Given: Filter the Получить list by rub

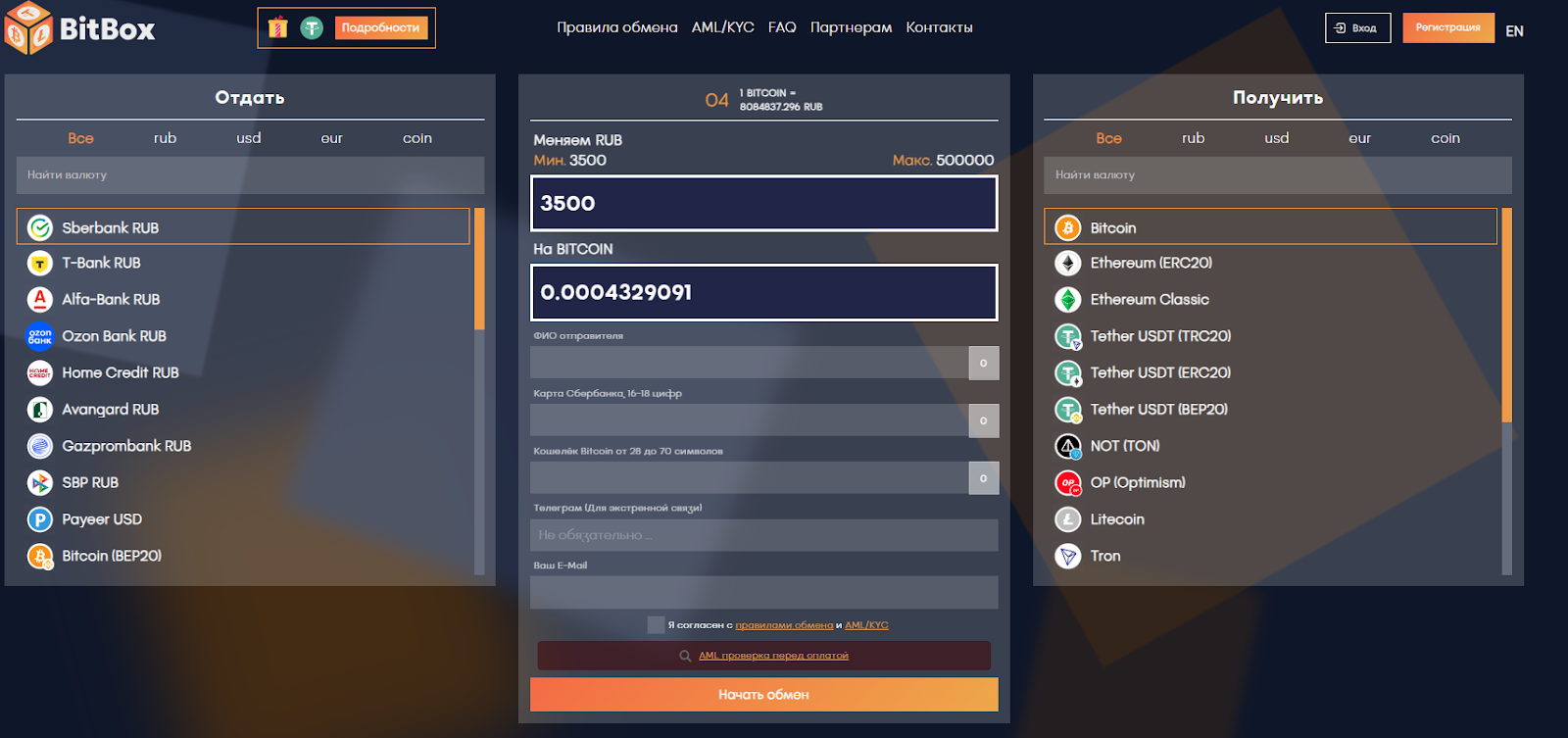Looking at the screenshot, I should (x=1193, y=138).
